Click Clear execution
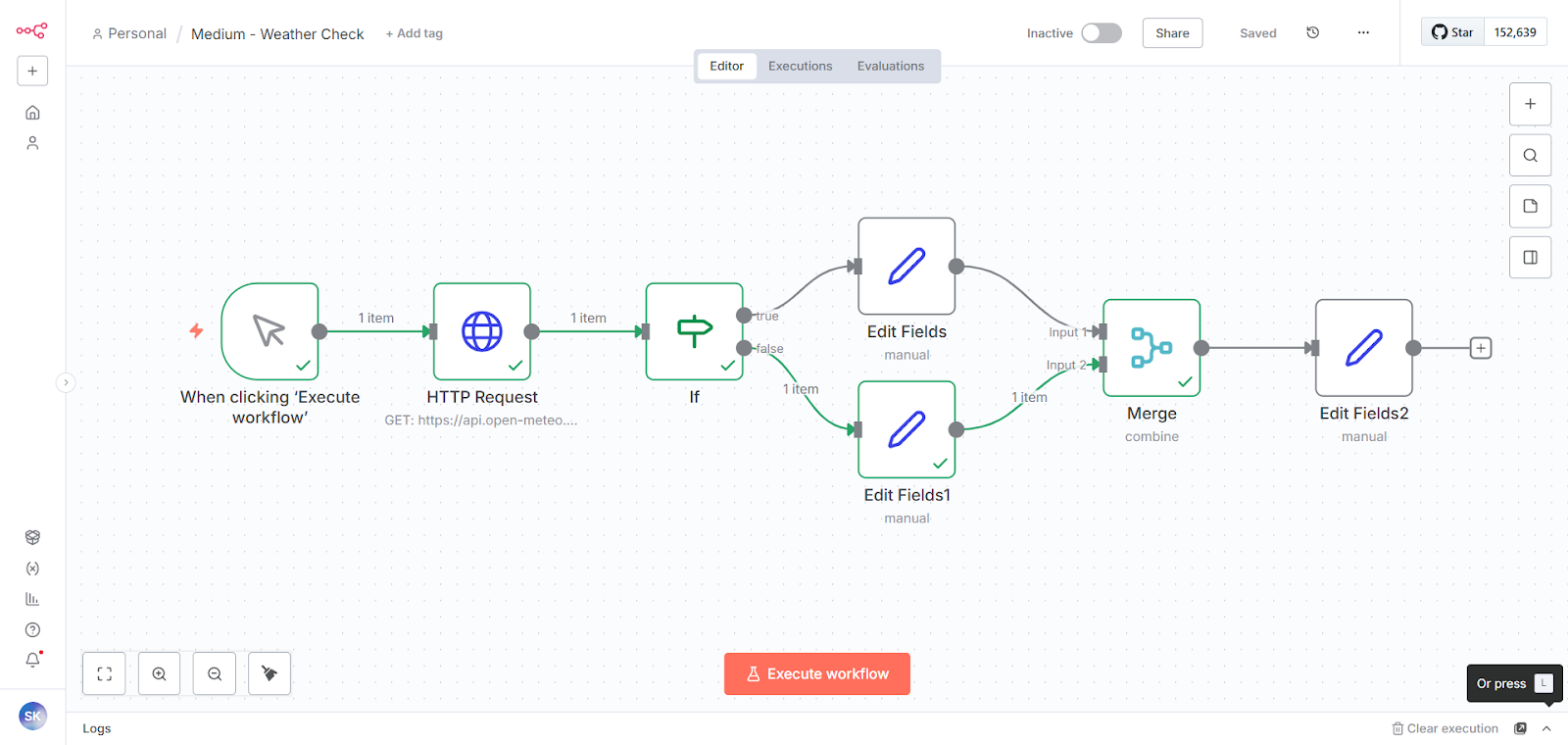Image resolution: width=1568 pixels, height=745 pixels. click(x=1445, y=728)
